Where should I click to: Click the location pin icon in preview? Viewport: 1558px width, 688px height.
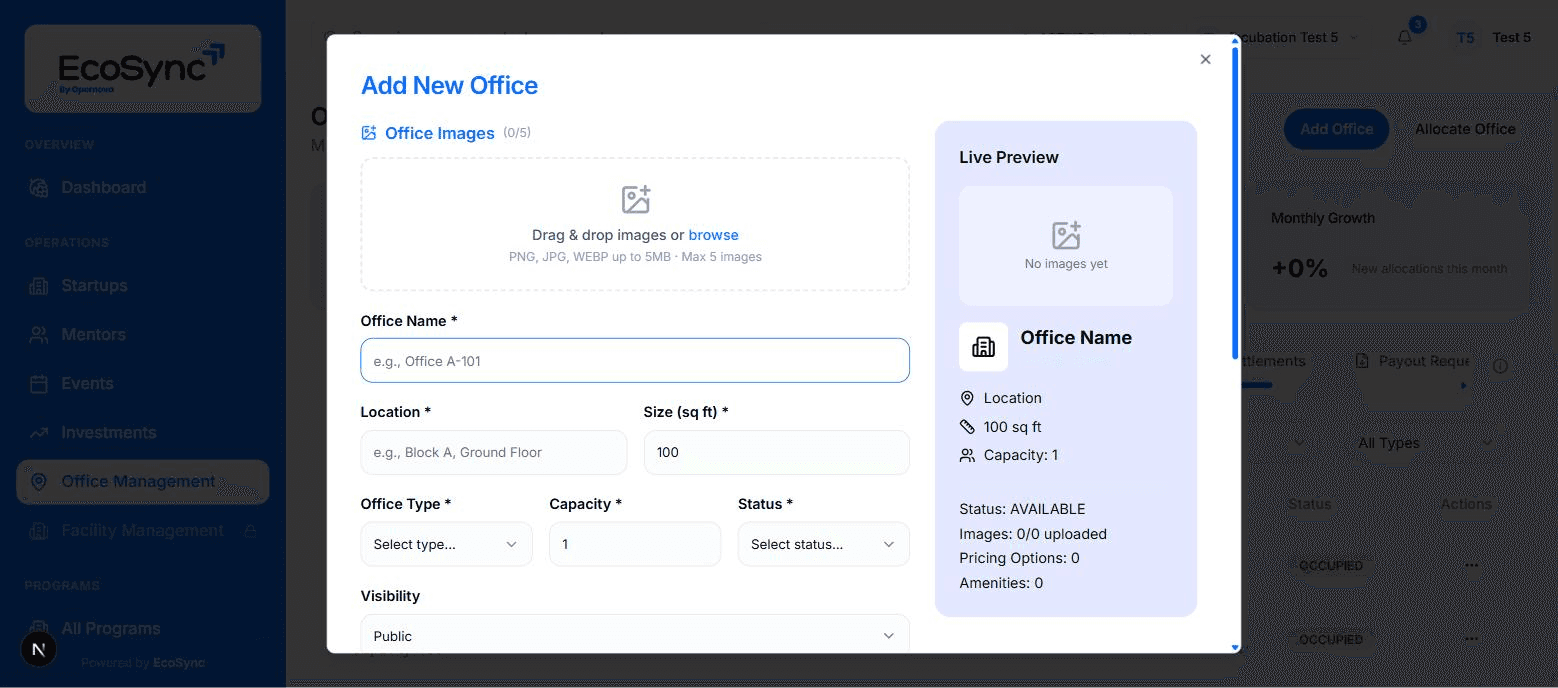point(967,398)
